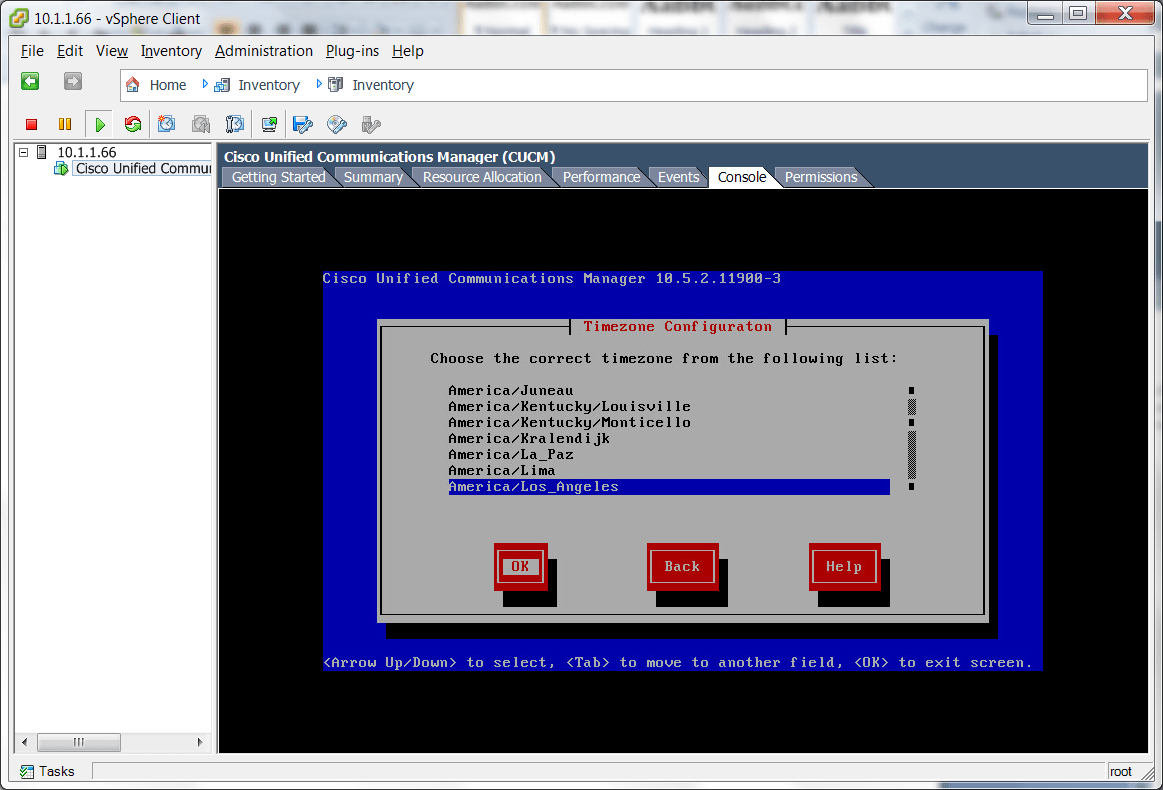This screenshot has width=1163, height=790.
Task: Click the timezone list scrollbar in the console
Action: click(912, 438)
